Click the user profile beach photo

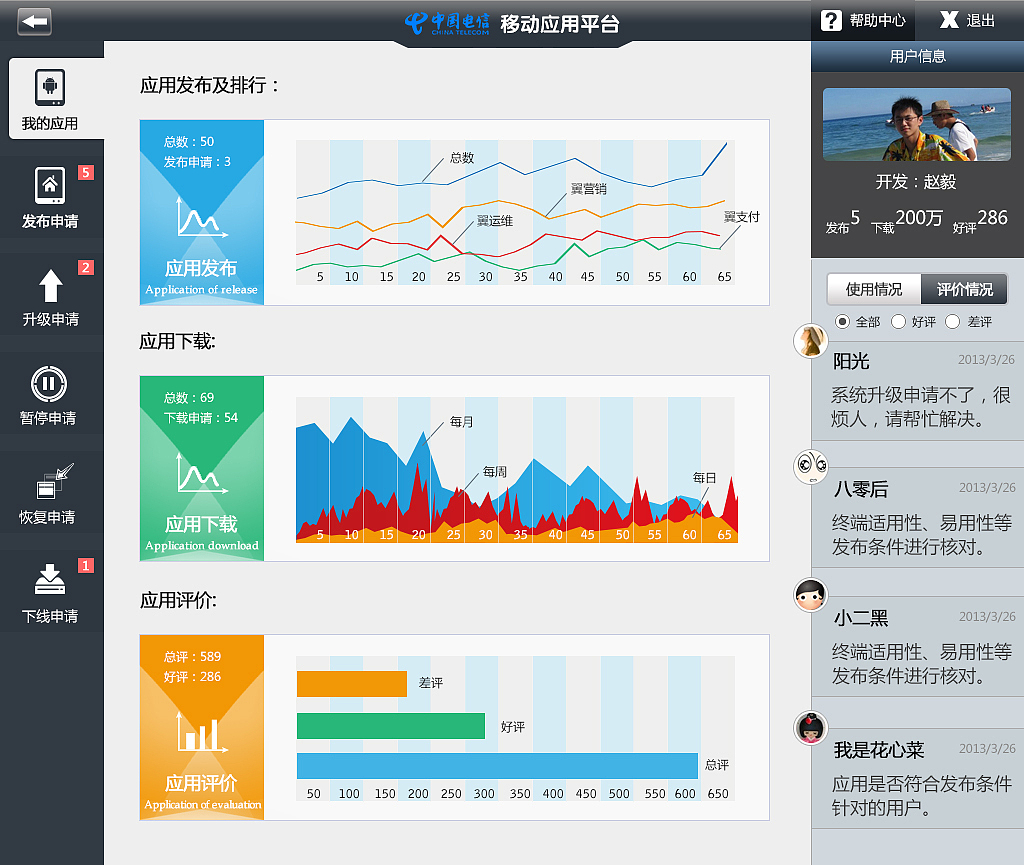917,125
